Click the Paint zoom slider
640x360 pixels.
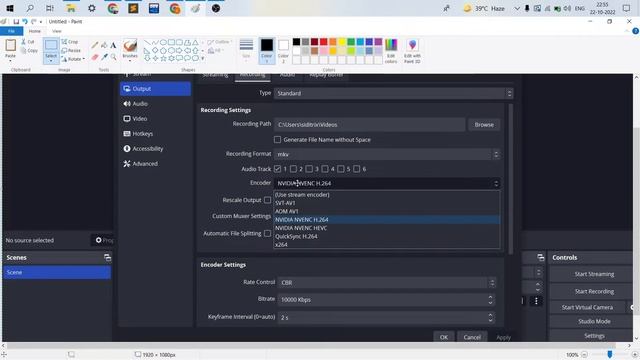609,354
